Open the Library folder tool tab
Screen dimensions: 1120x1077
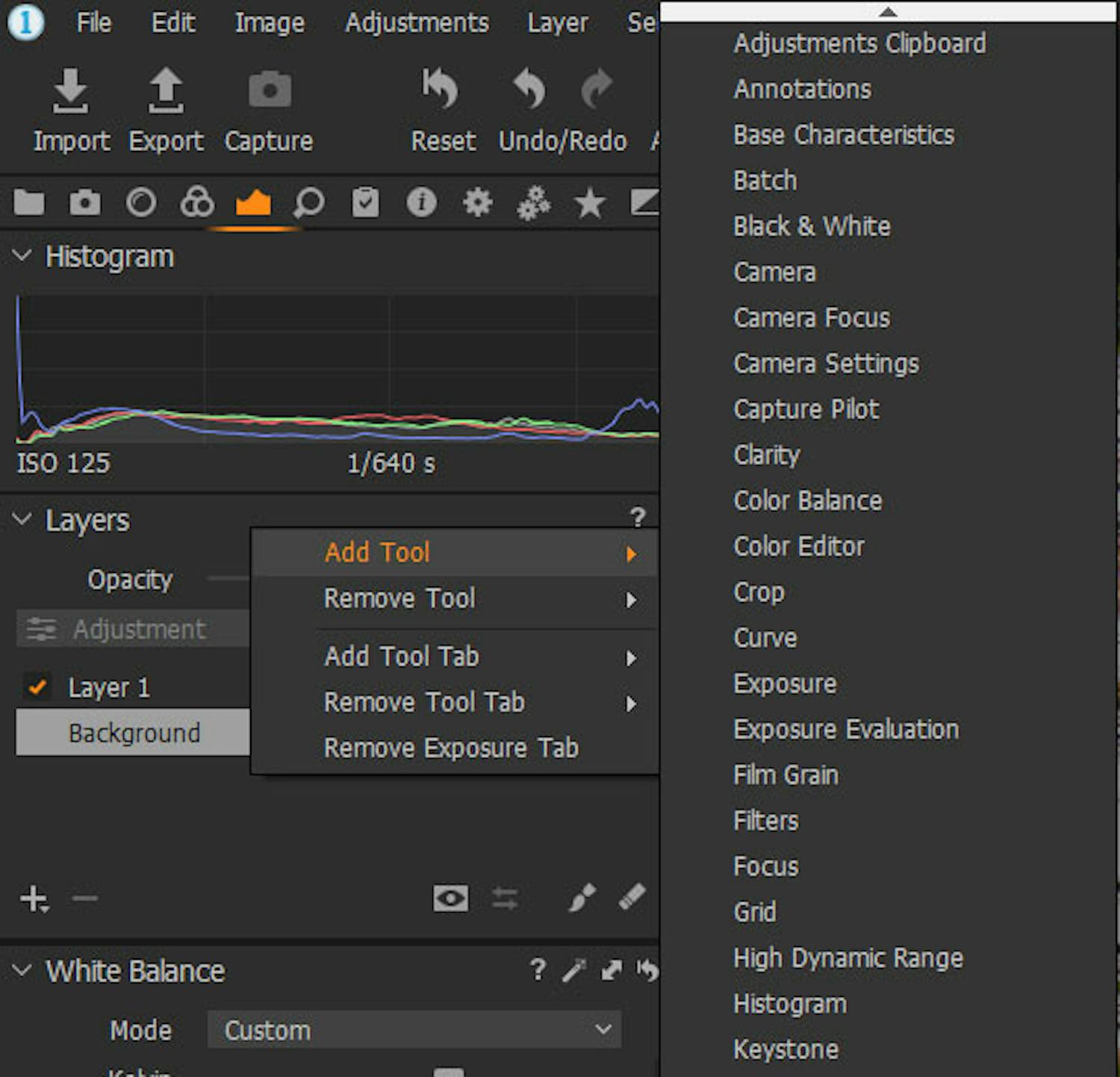[x=29, y=202]
